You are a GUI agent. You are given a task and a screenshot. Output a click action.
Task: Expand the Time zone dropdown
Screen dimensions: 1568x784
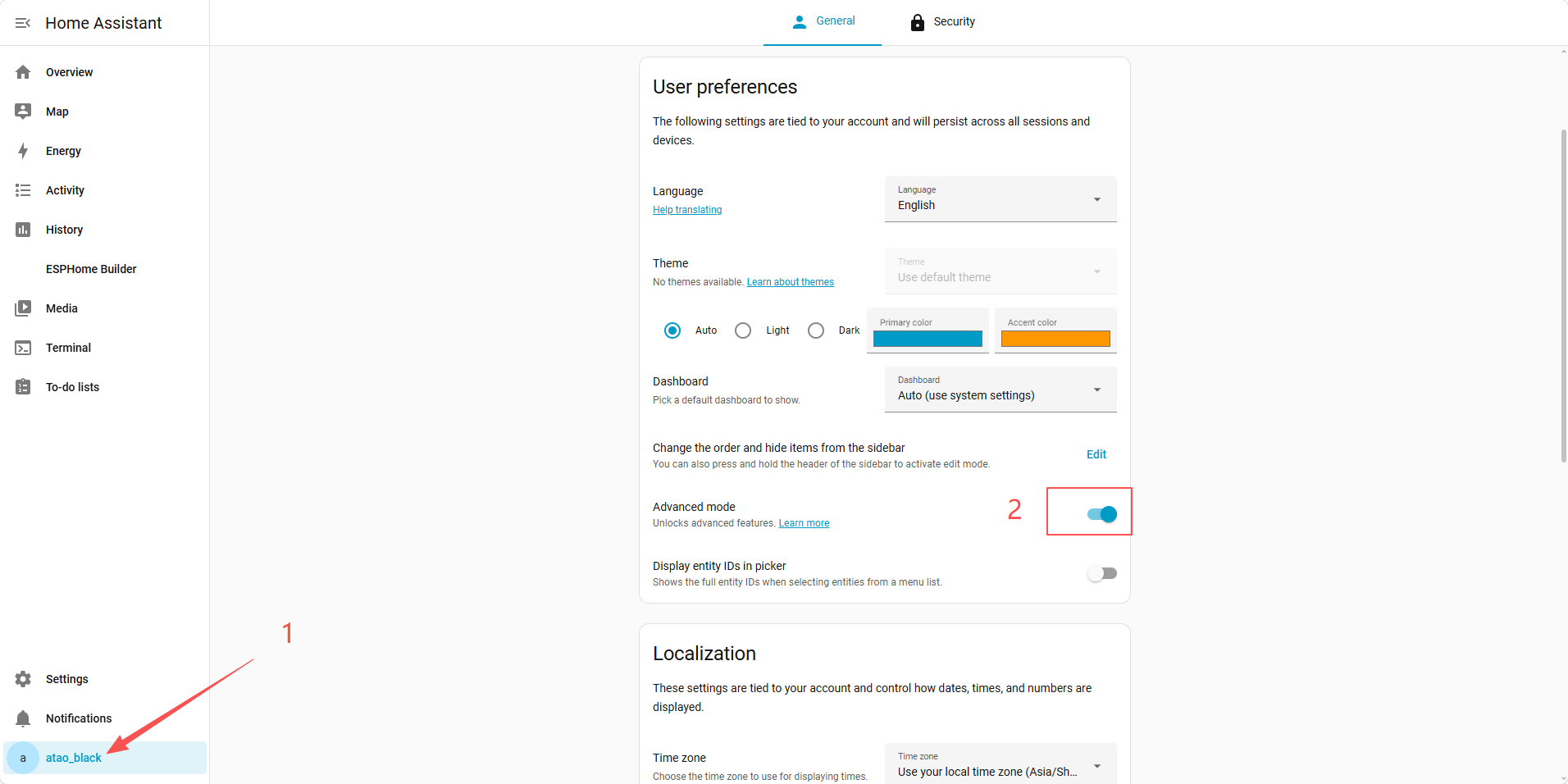[x=1001, y=764]
